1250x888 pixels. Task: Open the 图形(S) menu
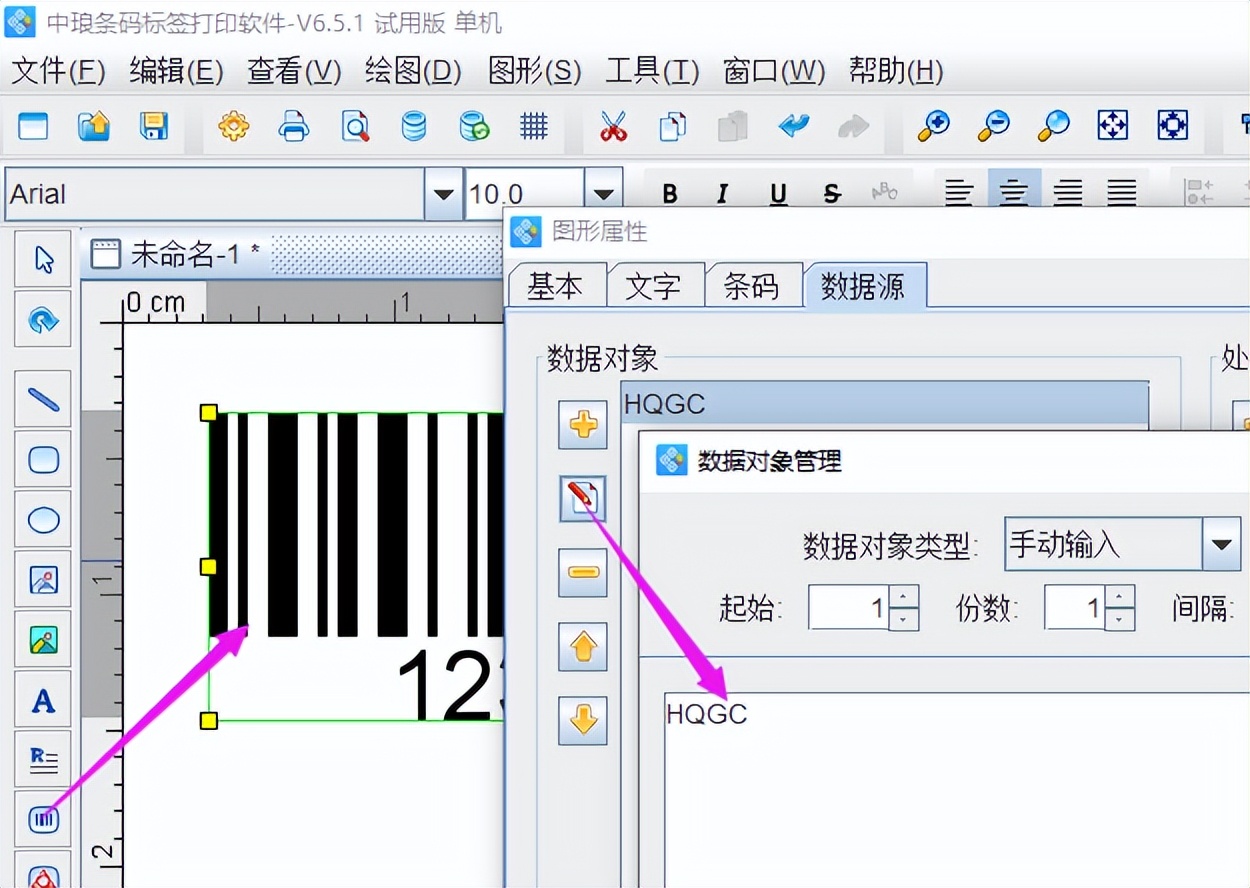point(534,71)
